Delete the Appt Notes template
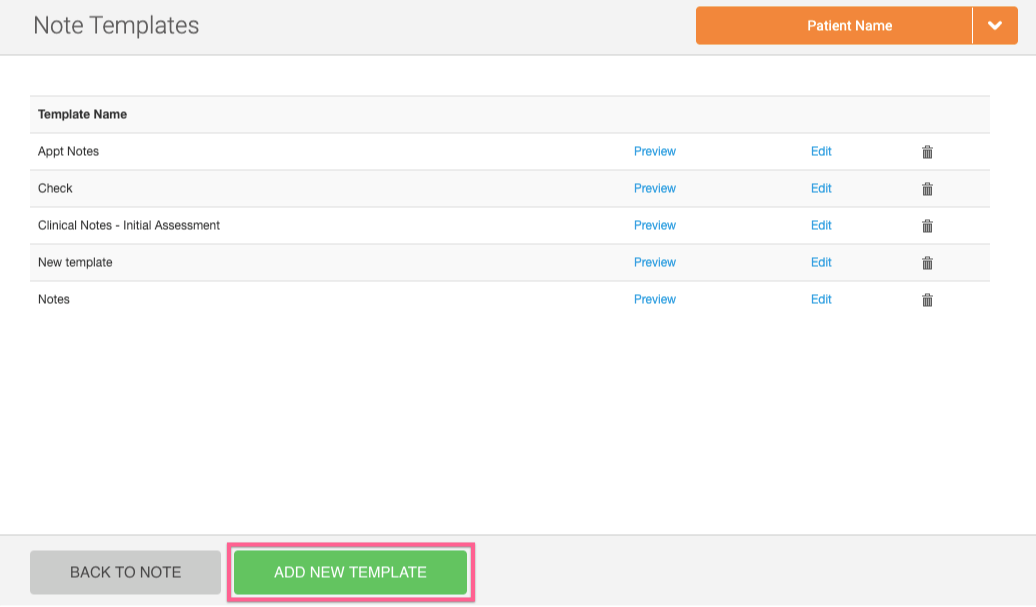The height and width of the screenshot is (607, 1036). pyautogui.click(x=927, y=152)
